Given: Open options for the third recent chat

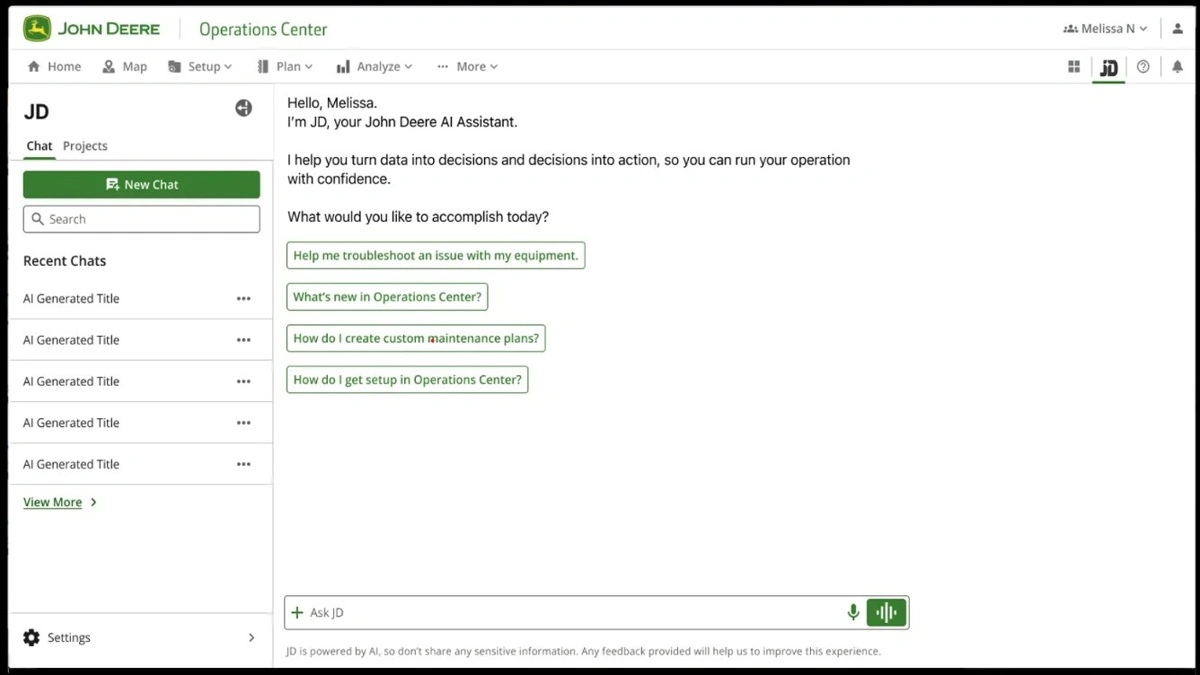Looking at the screenshot, I should (243, 381).
